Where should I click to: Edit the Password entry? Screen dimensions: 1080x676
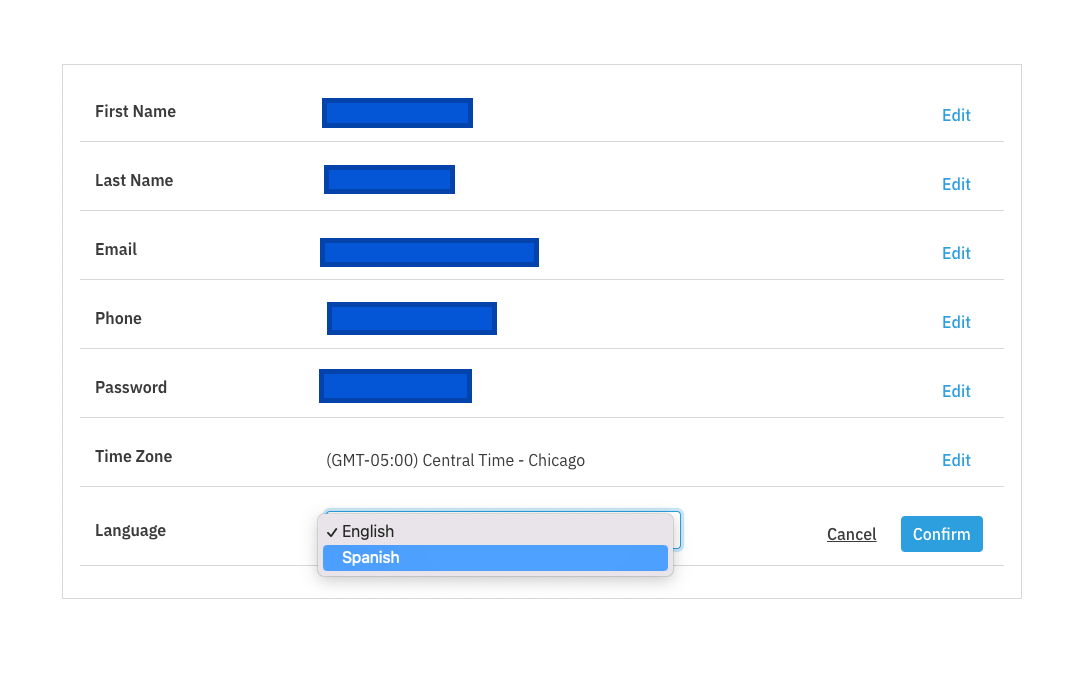click(x=956, y=391)
